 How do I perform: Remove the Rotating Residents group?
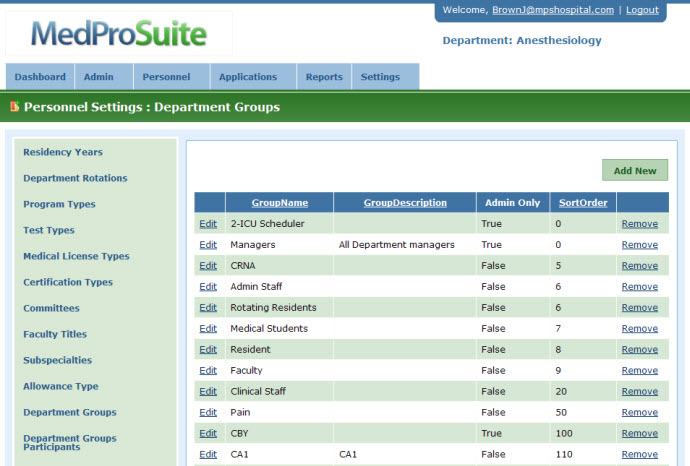(x=640, y=308)
